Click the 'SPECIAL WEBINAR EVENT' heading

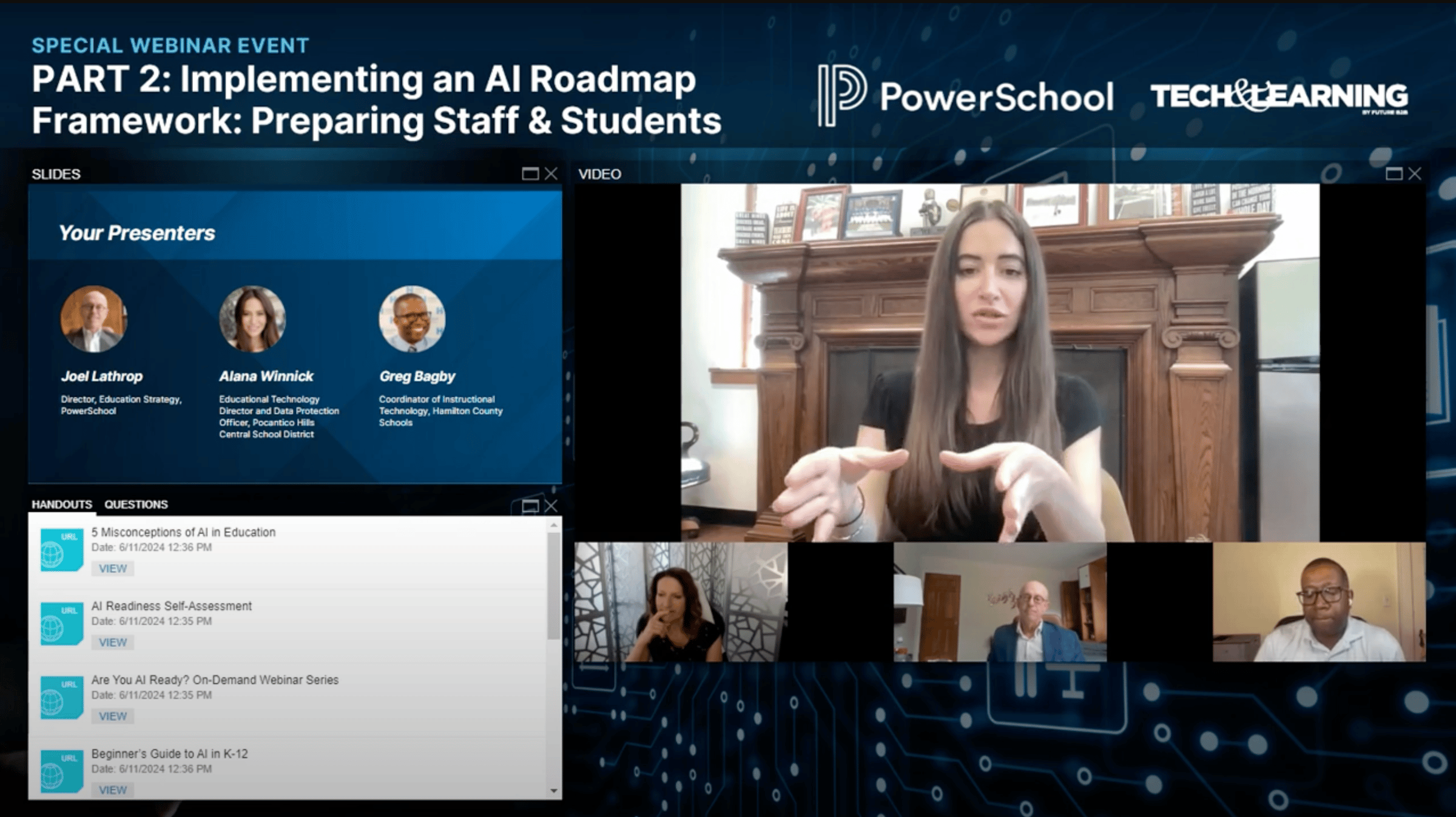pos(170,45)
